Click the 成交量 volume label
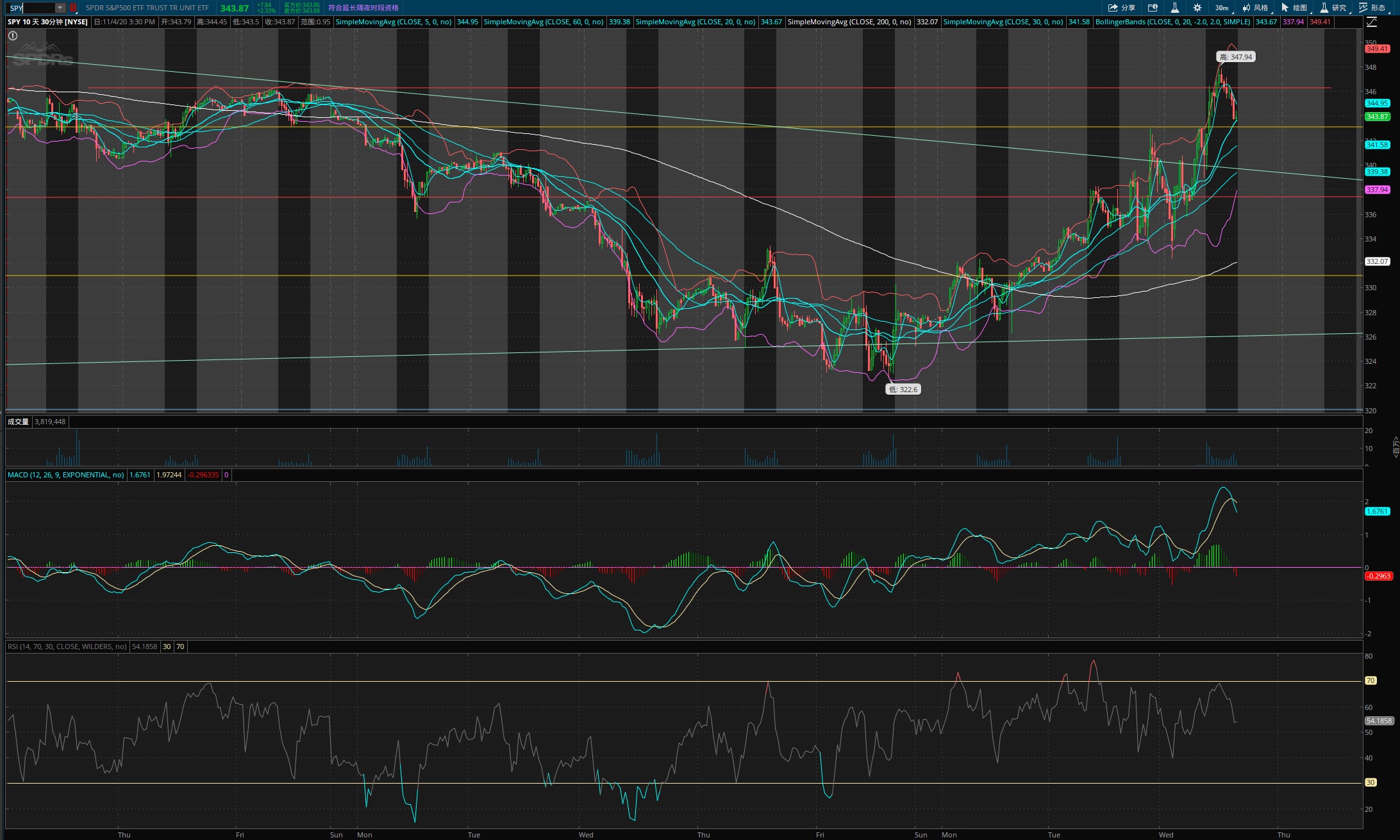This screenshot has height=840, width=1400. [x=18, y=422]
